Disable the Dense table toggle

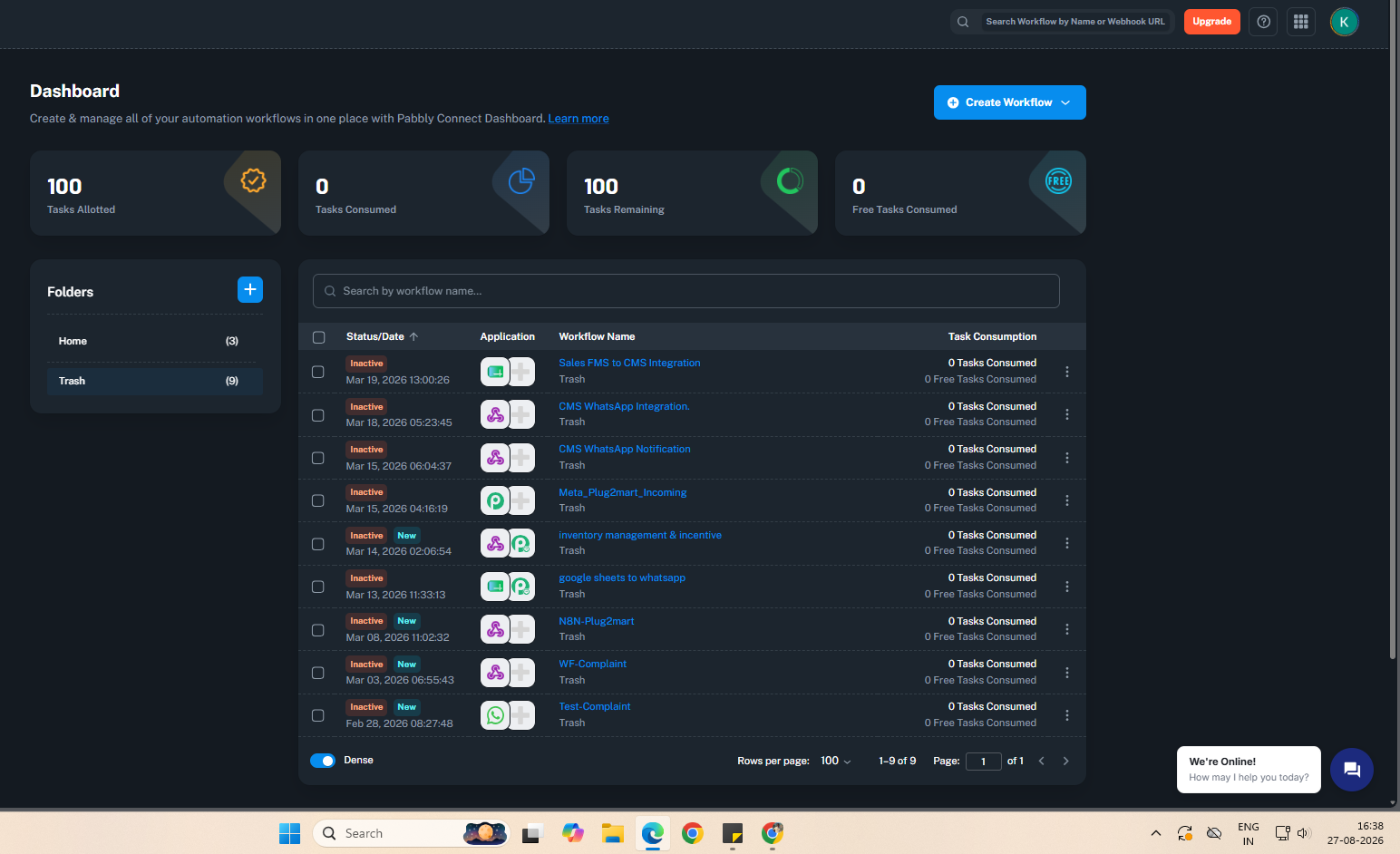point(323,761)
